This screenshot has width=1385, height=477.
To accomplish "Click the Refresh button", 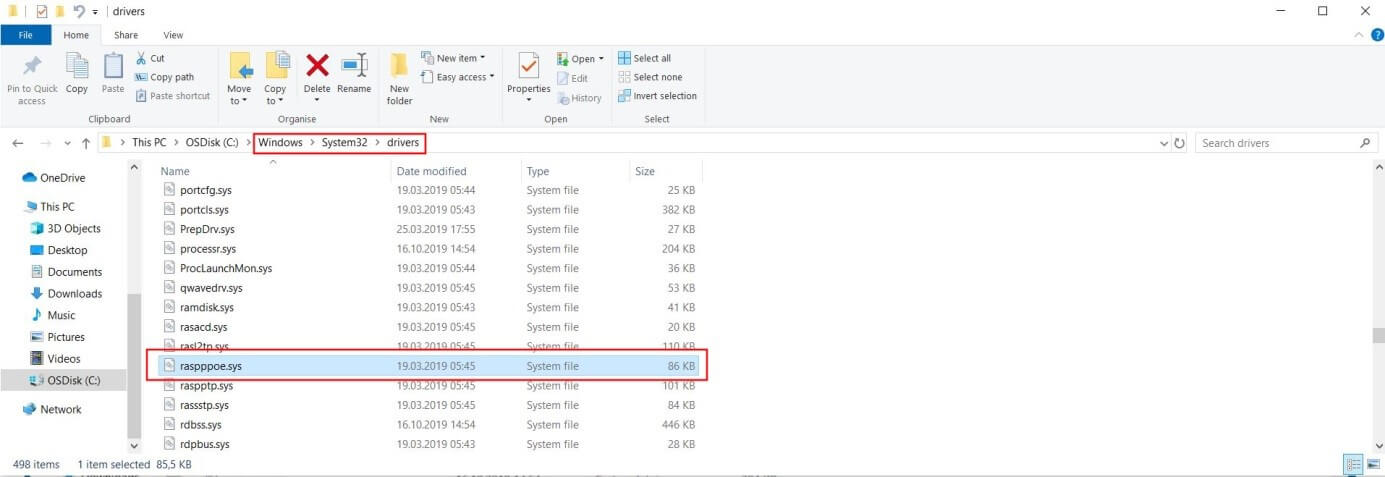I will tap(1180, 143).
